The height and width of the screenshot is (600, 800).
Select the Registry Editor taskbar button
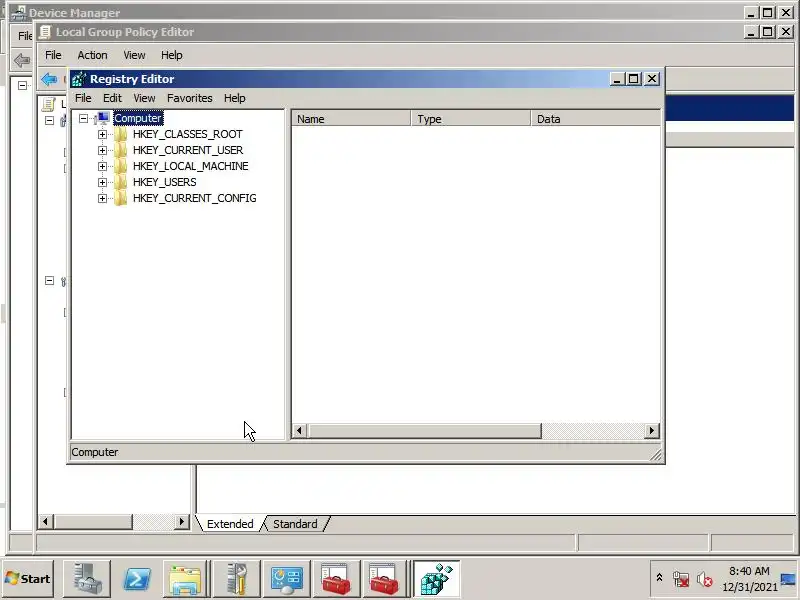436,579
